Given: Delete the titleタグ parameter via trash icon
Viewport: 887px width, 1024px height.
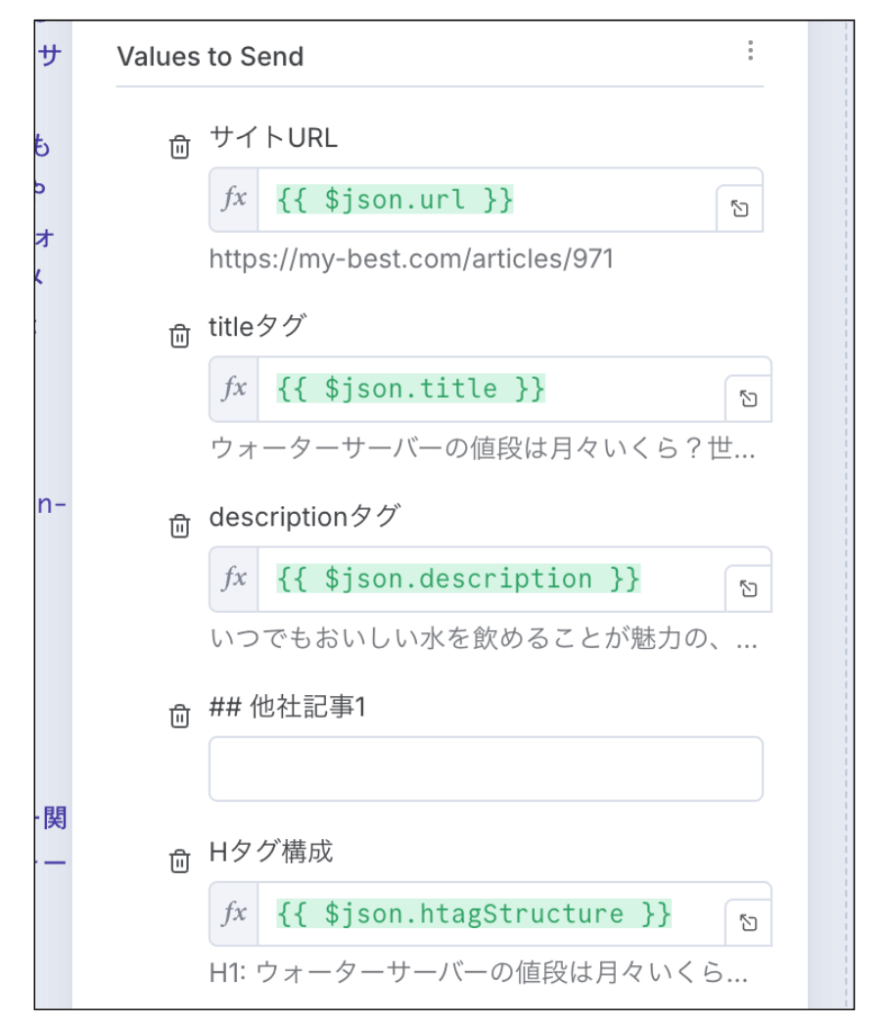Looking at the screenshot, I should [179, 337].
